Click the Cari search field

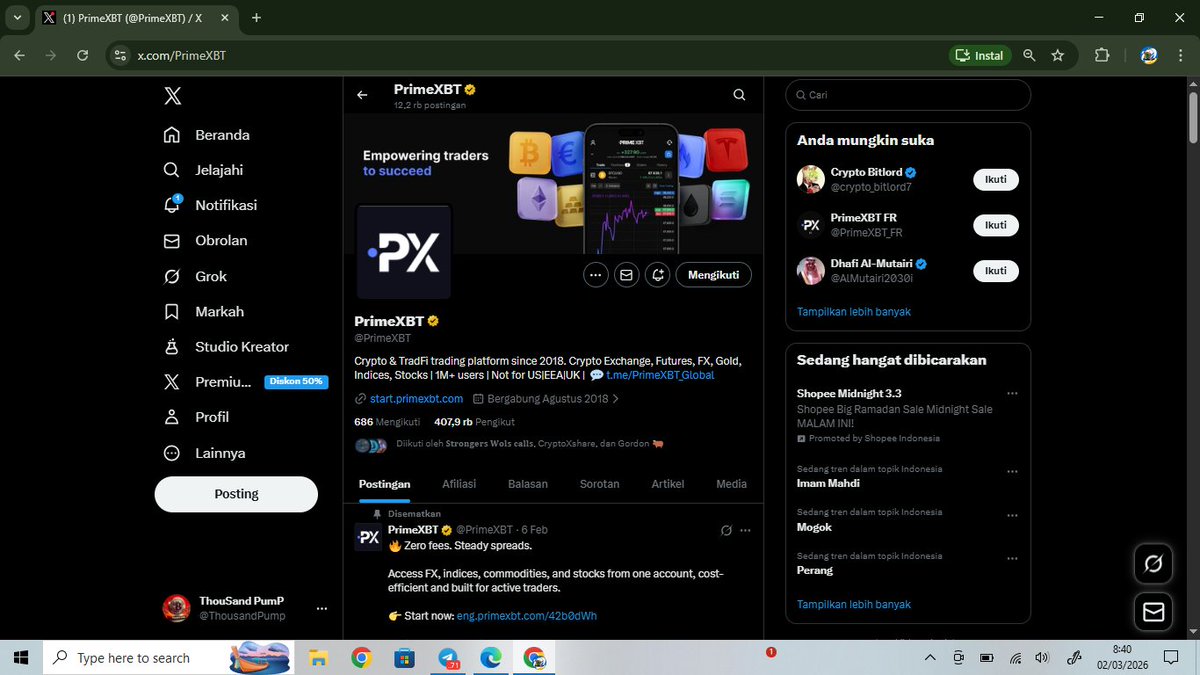tap(908, 95)
